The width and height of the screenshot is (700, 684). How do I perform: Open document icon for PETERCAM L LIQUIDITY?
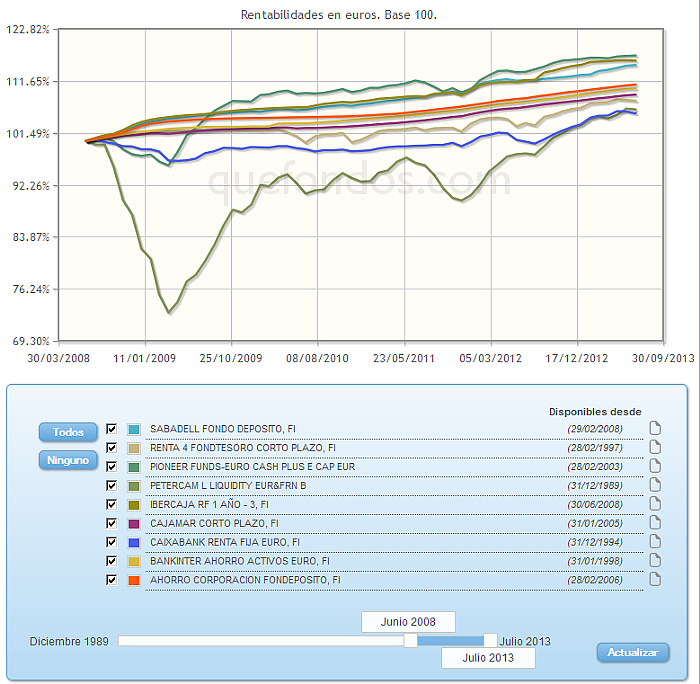(x=655, y=485)
